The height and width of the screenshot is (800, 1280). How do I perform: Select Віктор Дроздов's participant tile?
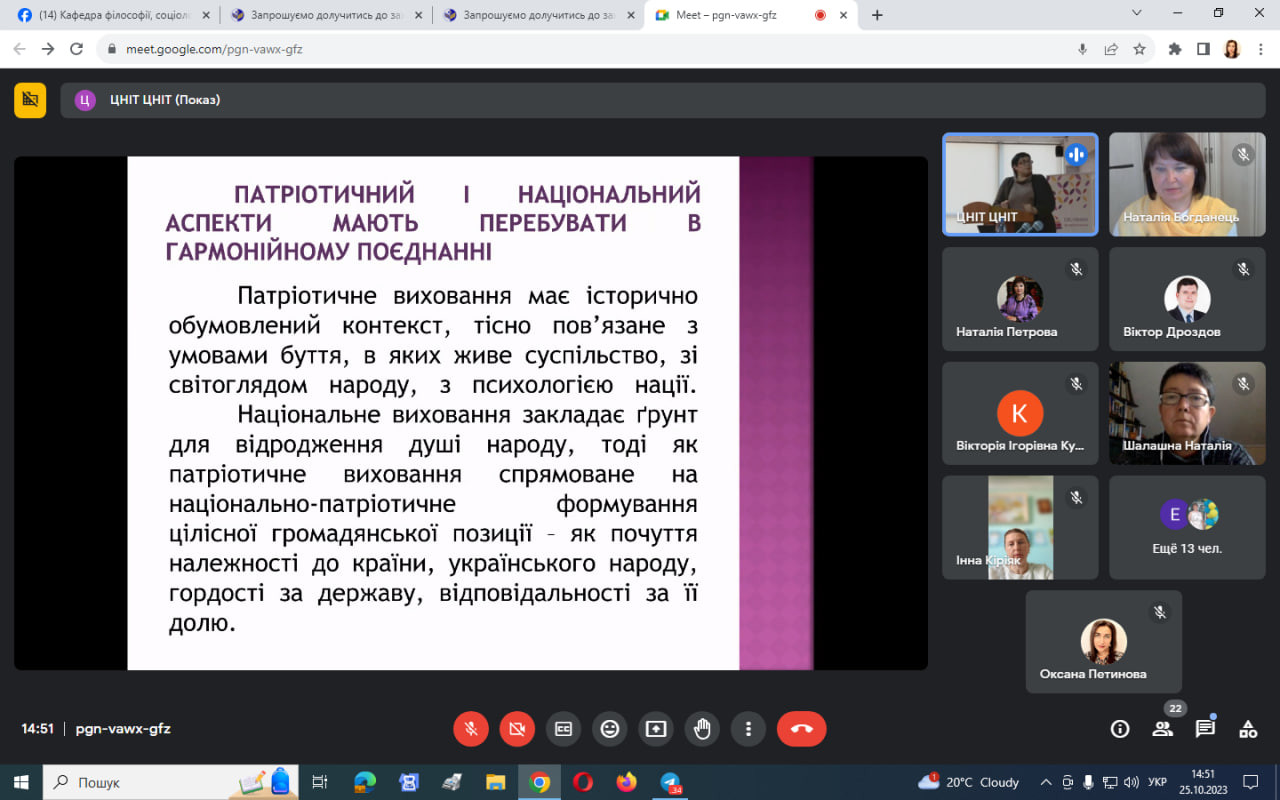(x=1187, y=299)
